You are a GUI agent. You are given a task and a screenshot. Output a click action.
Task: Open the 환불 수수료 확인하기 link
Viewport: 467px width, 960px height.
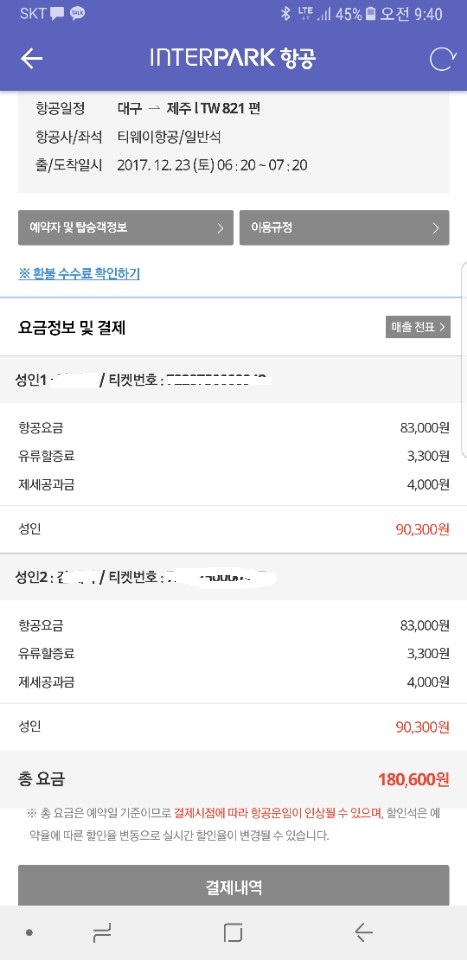(x=79, y=274)
